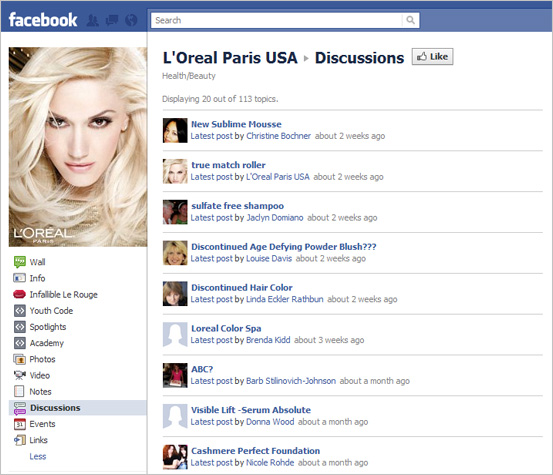
Task: Click the Youth Code icon
Action: [x=20, y=310]
